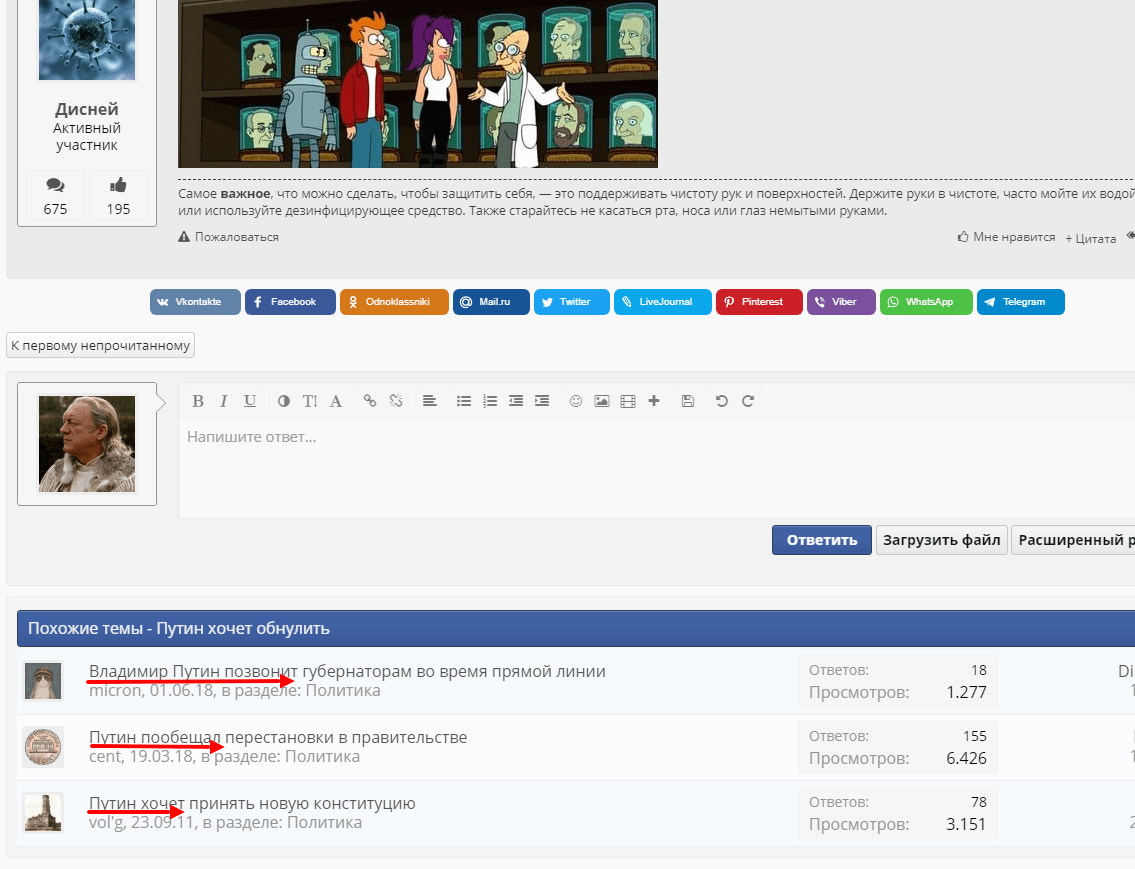Screen dimensions: 1135x869
Task: Jump to first unread via 'К первому непрочитанному'
Action: click(100, 346)
